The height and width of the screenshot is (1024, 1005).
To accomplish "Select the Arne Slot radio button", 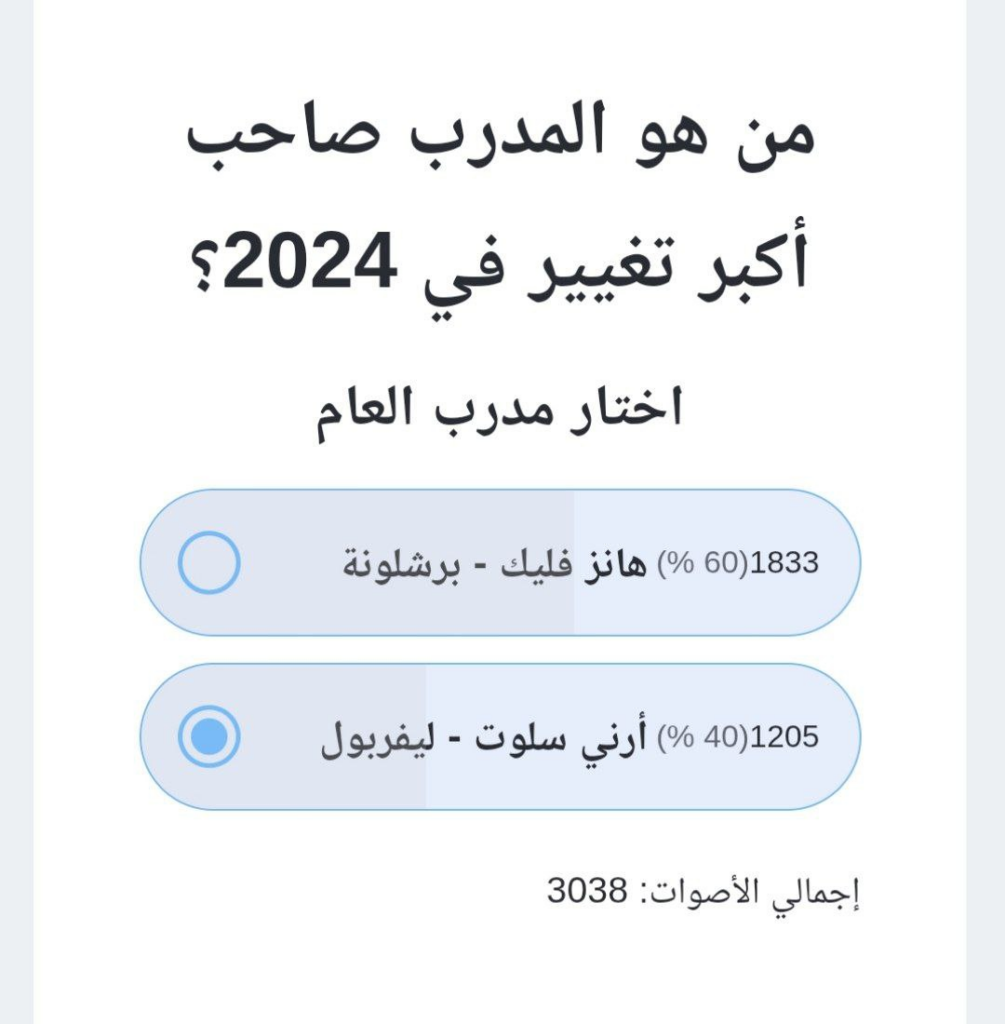I will click(x=209, y=737).
